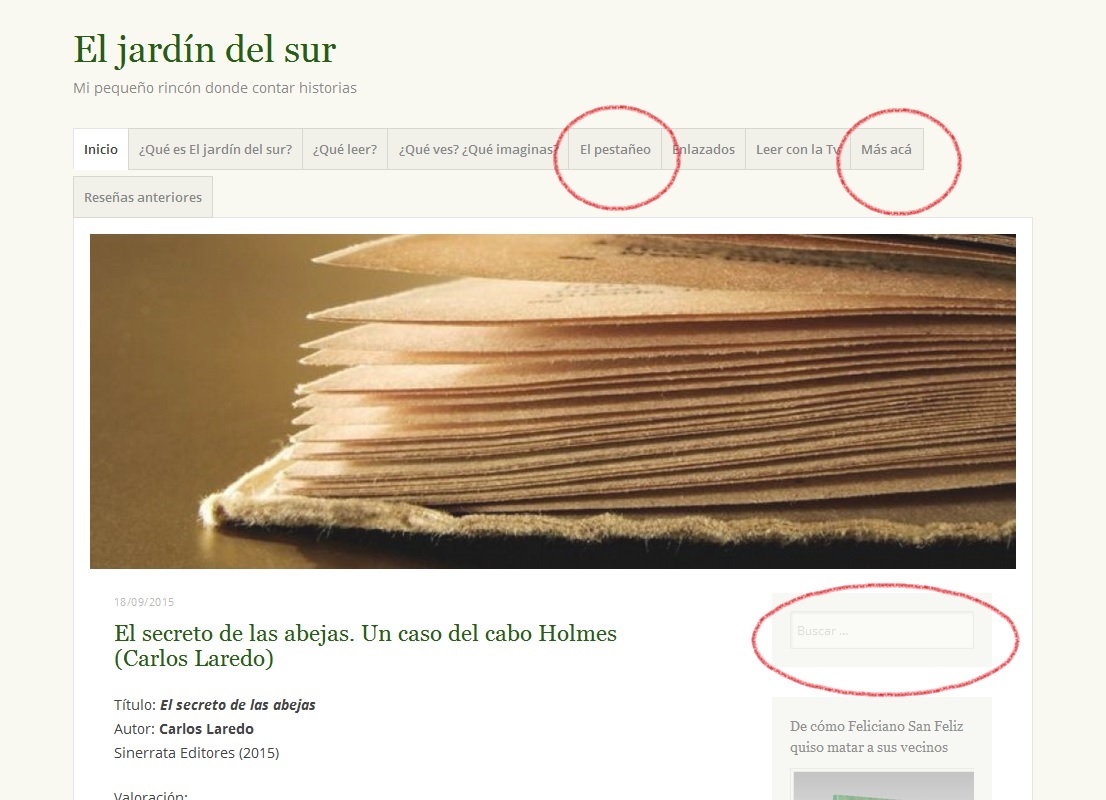Image resolution: width=1106 pixels, height=800 pixels.
Task: Go to ¿Qué es El jardín del sur? page
Action: [215, 149]
